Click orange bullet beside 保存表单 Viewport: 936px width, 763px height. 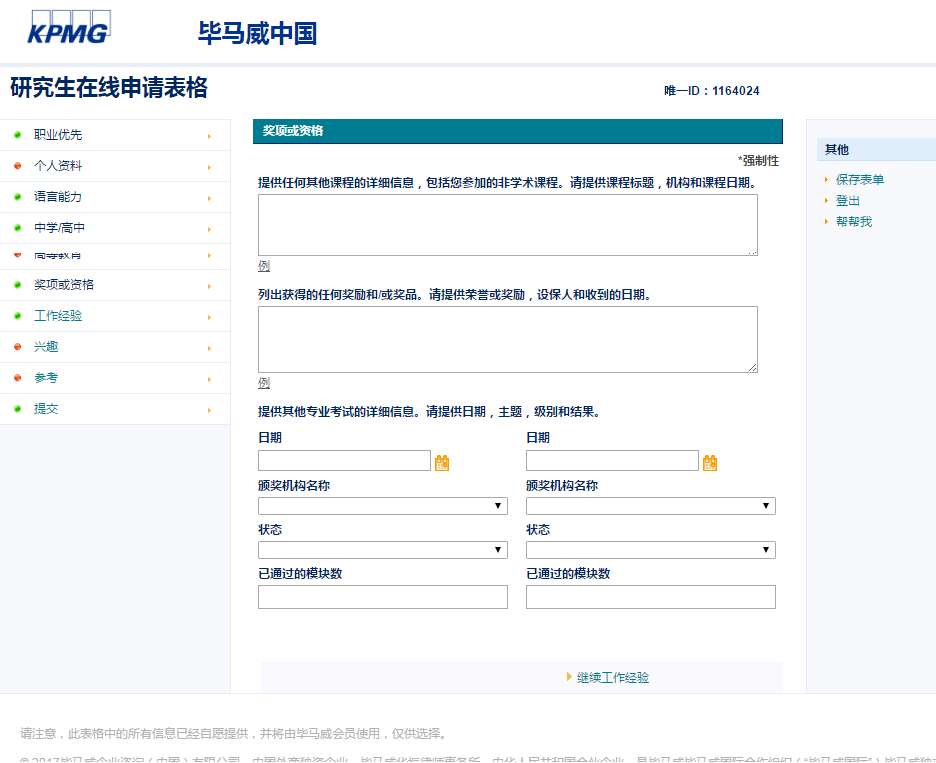(826, 180)
